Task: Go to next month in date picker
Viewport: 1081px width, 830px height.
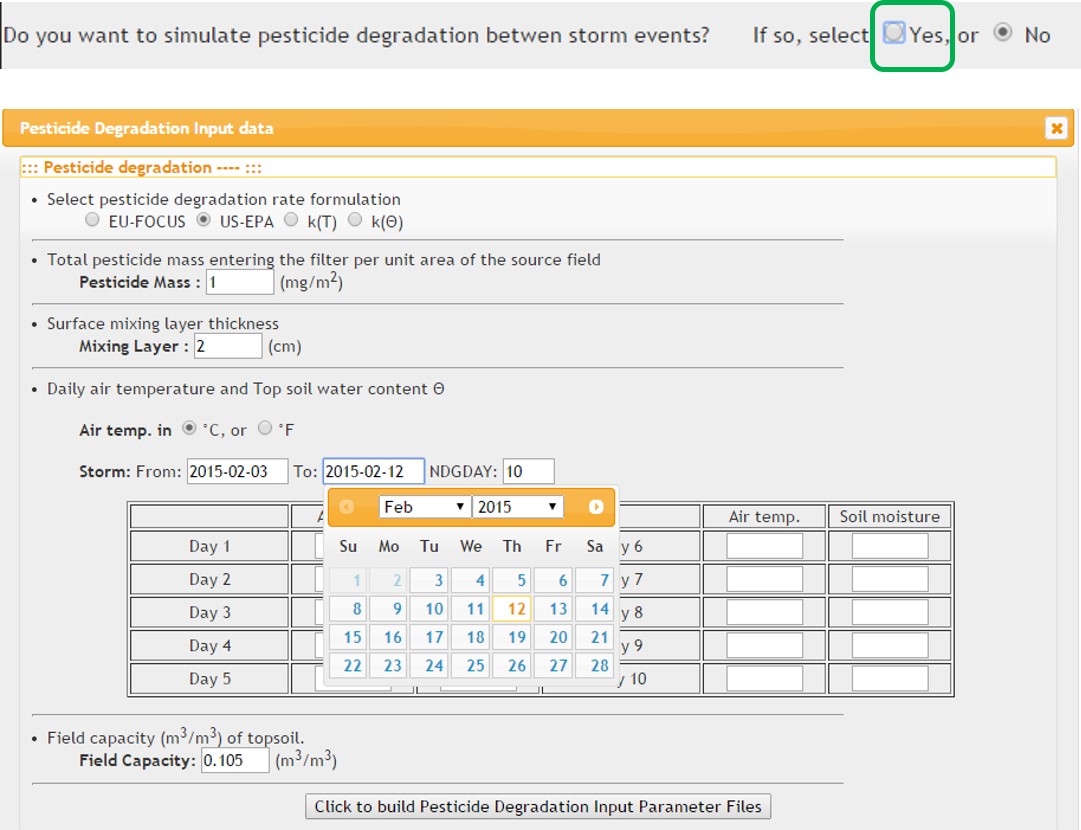Action: click(596, 507)
